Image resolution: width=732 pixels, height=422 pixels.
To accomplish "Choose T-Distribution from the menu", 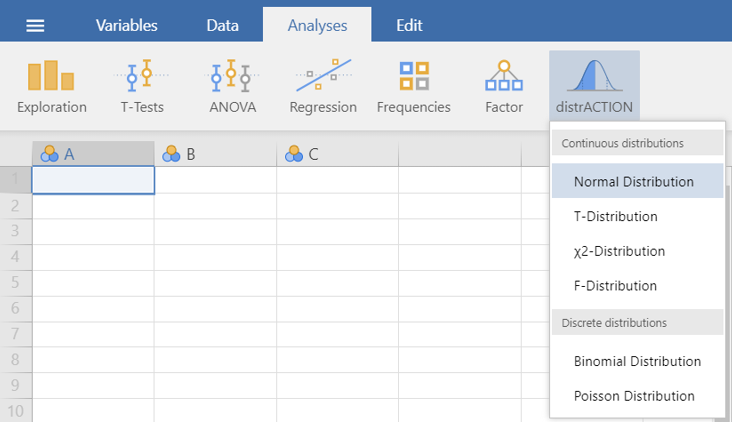I will point(616,216).
